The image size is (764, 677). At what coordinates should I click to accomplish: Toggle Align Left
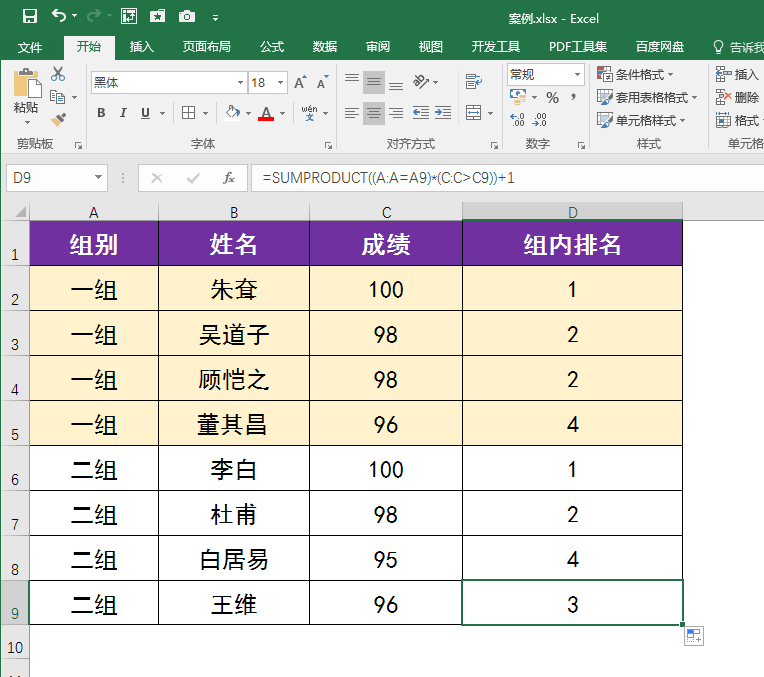(352, 113)
